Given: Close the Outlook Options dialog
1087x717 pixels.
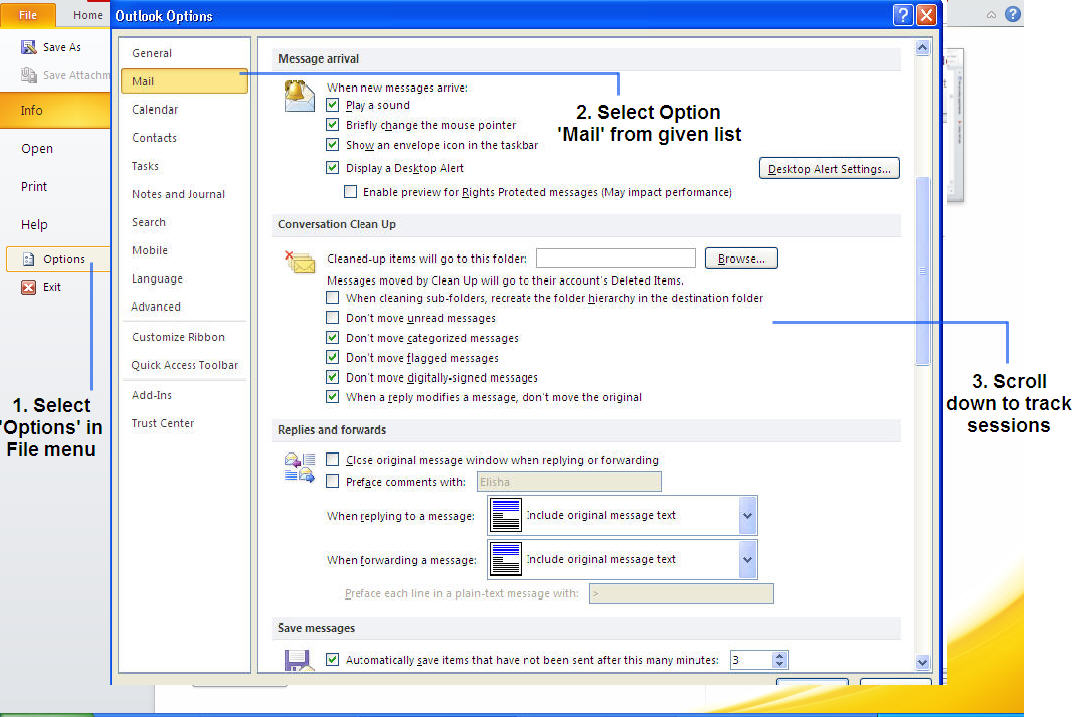Looking at the screenshot, I should pyautogui.click(x=926, y=15).
